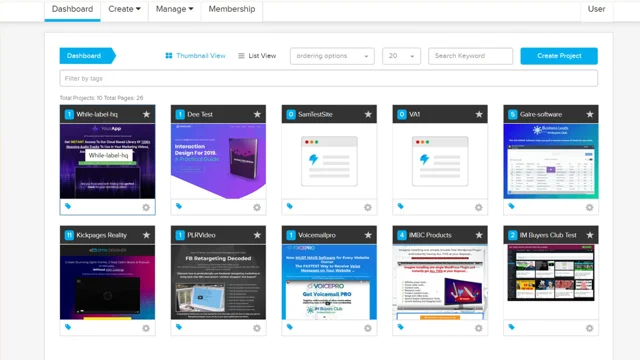Screen dimensions: 640x360
Task: Click tag icon on PLRVideo card
Action: pos(179,327)
